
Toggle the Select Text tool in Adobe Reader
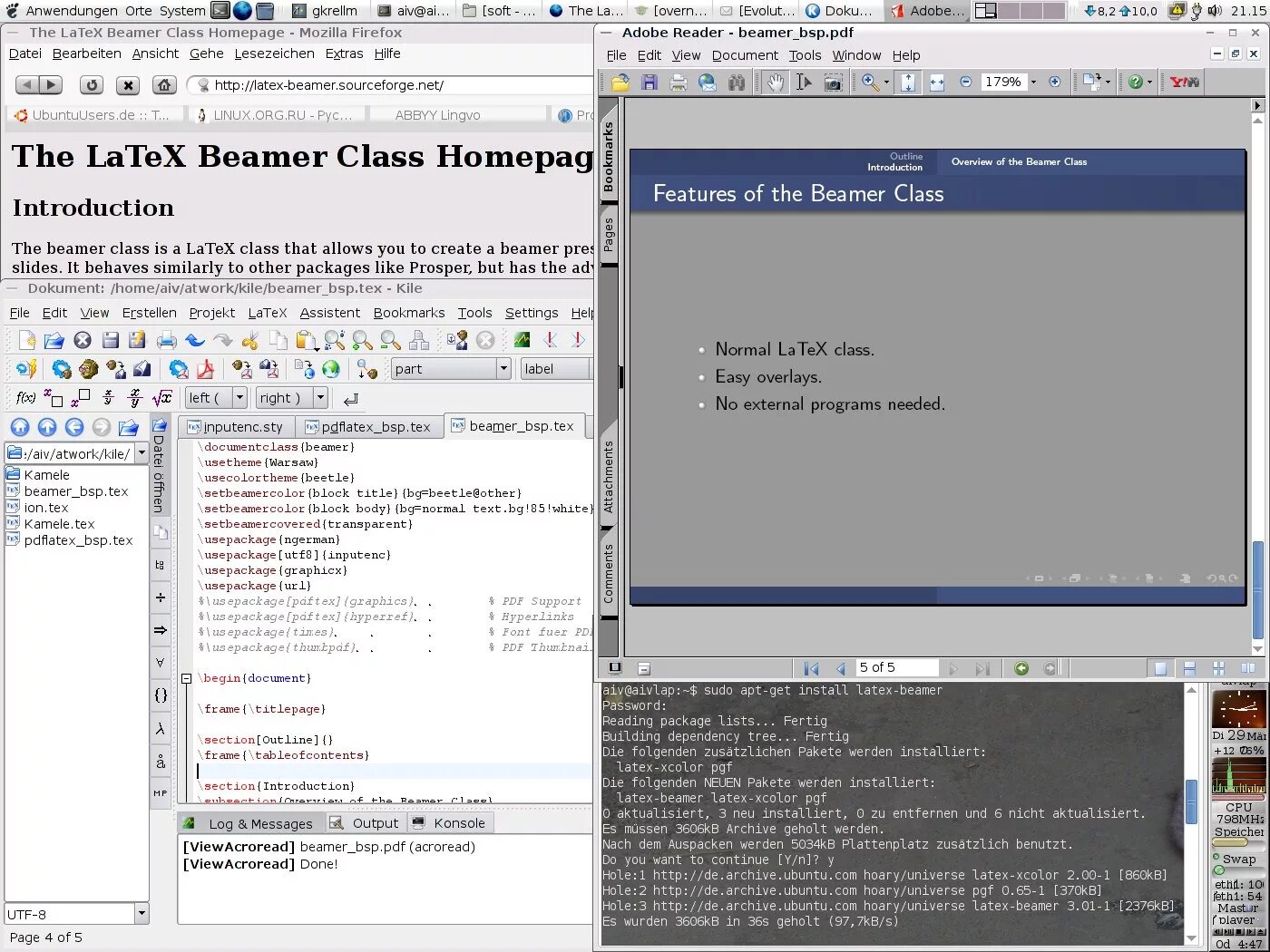click(804, 83)
